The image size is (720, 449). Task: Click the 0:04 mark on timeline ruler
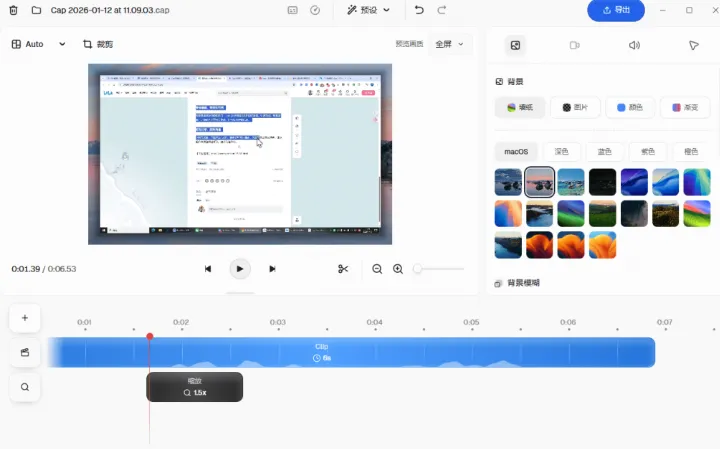(x=375, y=322)
